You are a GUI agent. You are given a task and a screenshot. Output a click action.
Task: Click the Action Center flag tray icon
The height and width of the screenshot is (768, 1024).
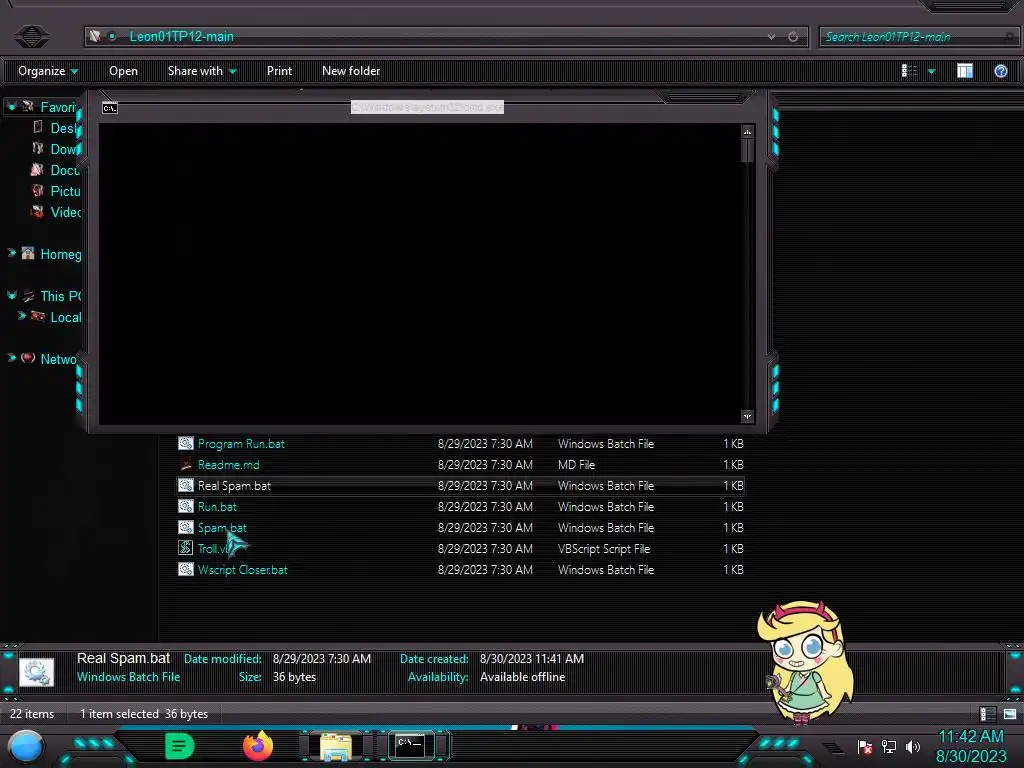(865, 746)
